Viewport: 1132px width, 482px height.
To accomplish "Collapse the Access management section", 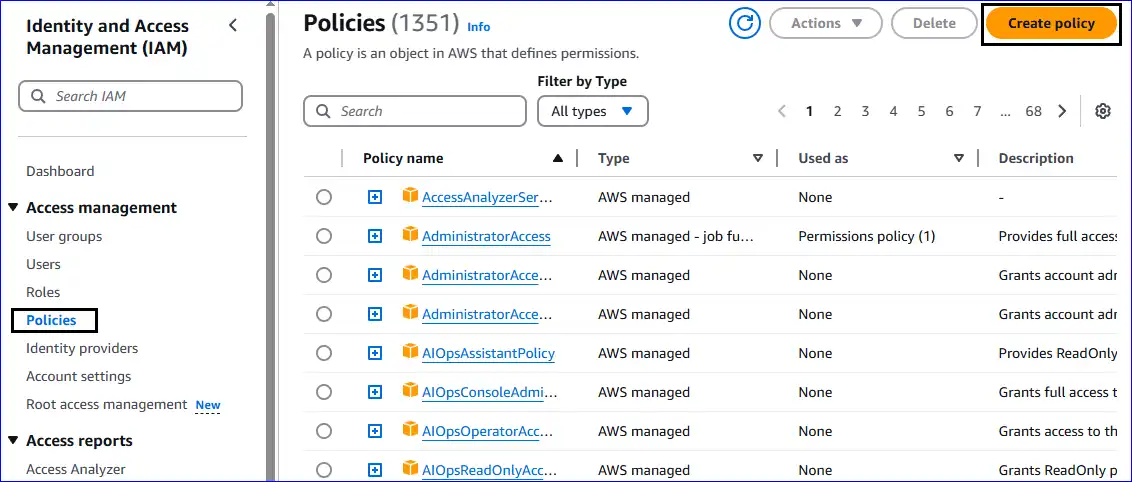I will click(x=13, y=208).
